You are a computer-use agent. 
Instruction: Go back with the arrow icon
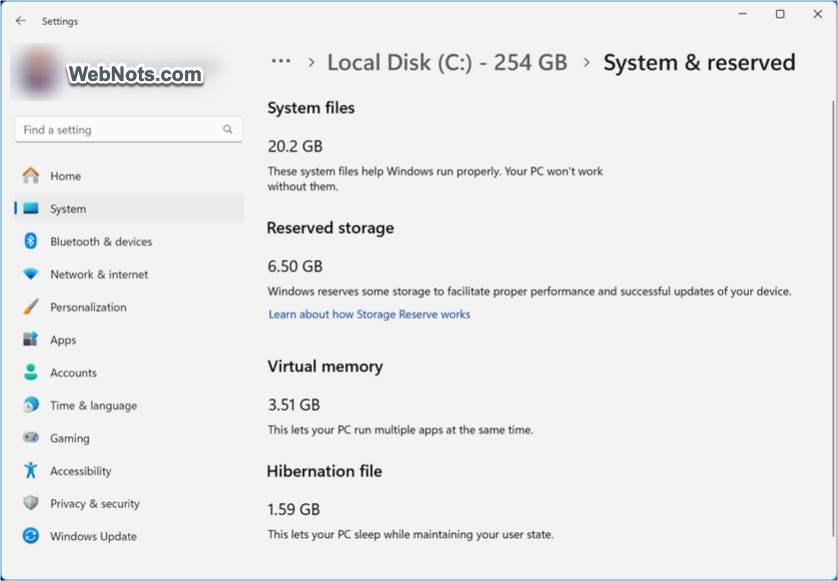click(x=21, y=21)
